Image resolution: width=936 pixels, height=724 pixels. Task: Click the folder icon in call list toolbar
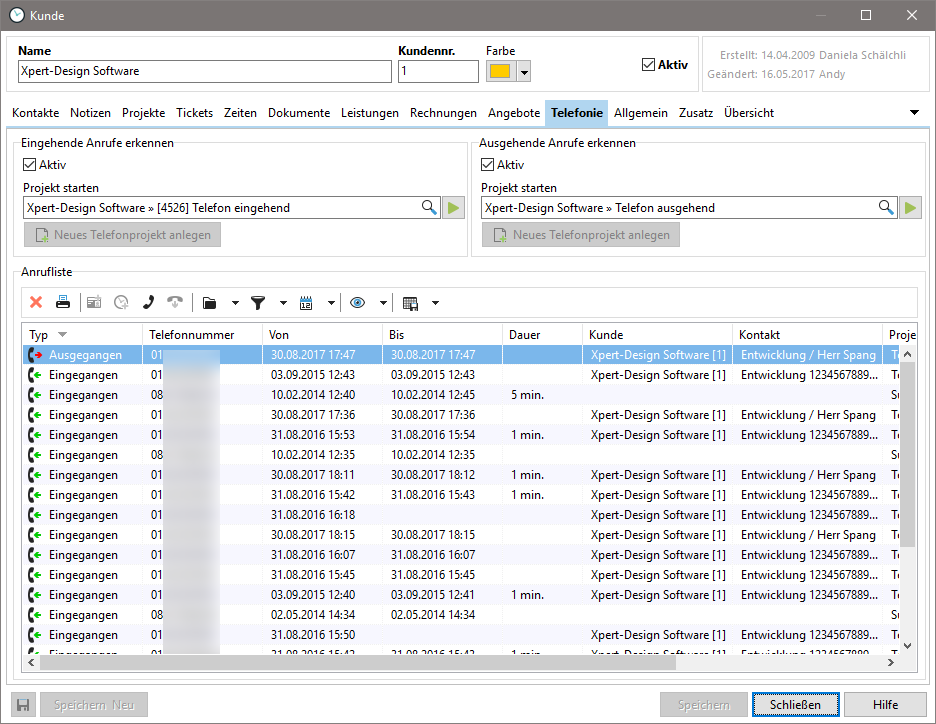[209, 302]
